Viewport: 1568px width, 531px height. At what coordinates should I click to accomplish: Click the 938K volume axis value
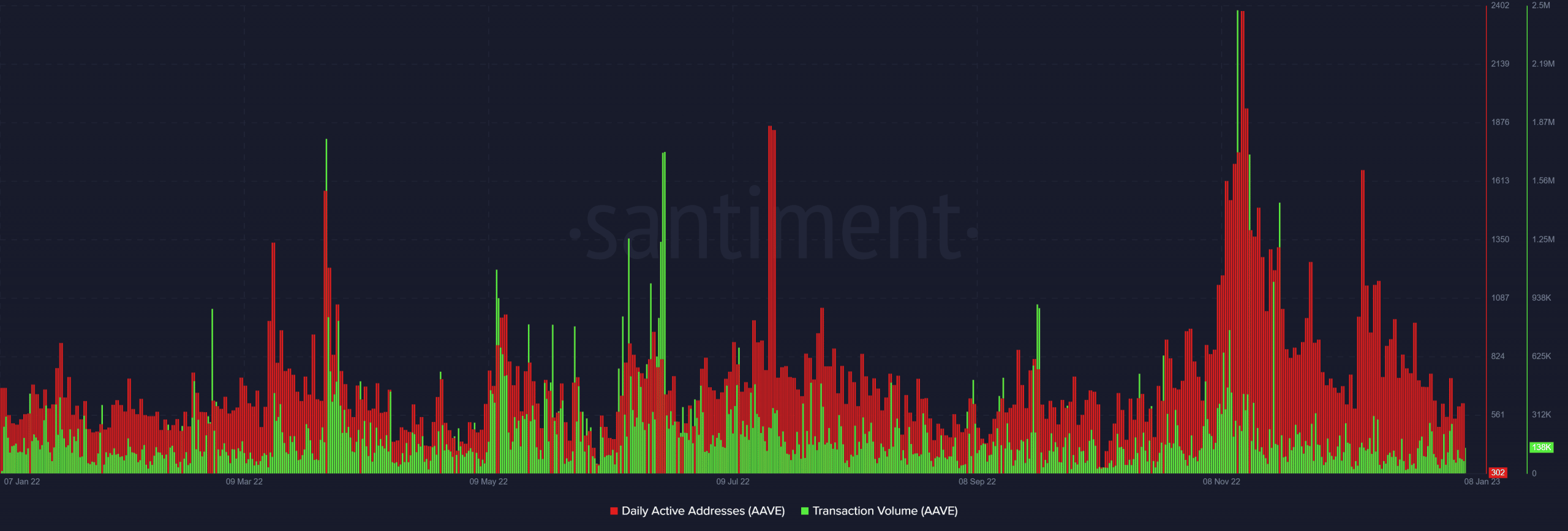[x=1541, y=298]
